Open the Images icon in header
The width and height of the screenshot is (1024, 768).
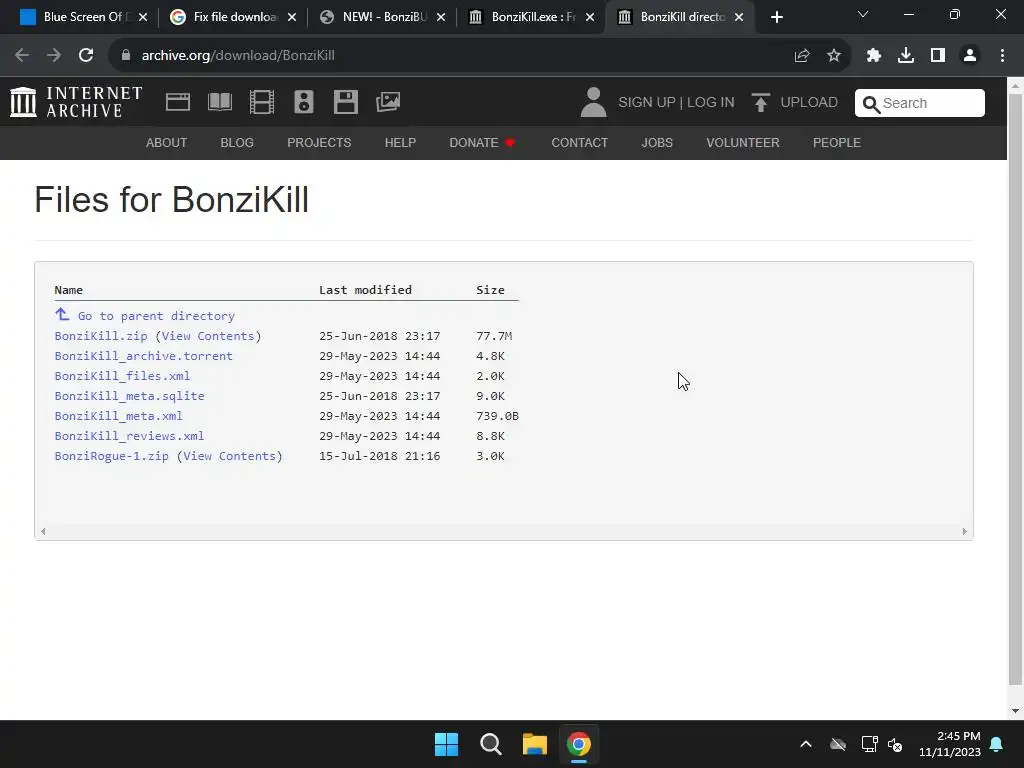388,102
